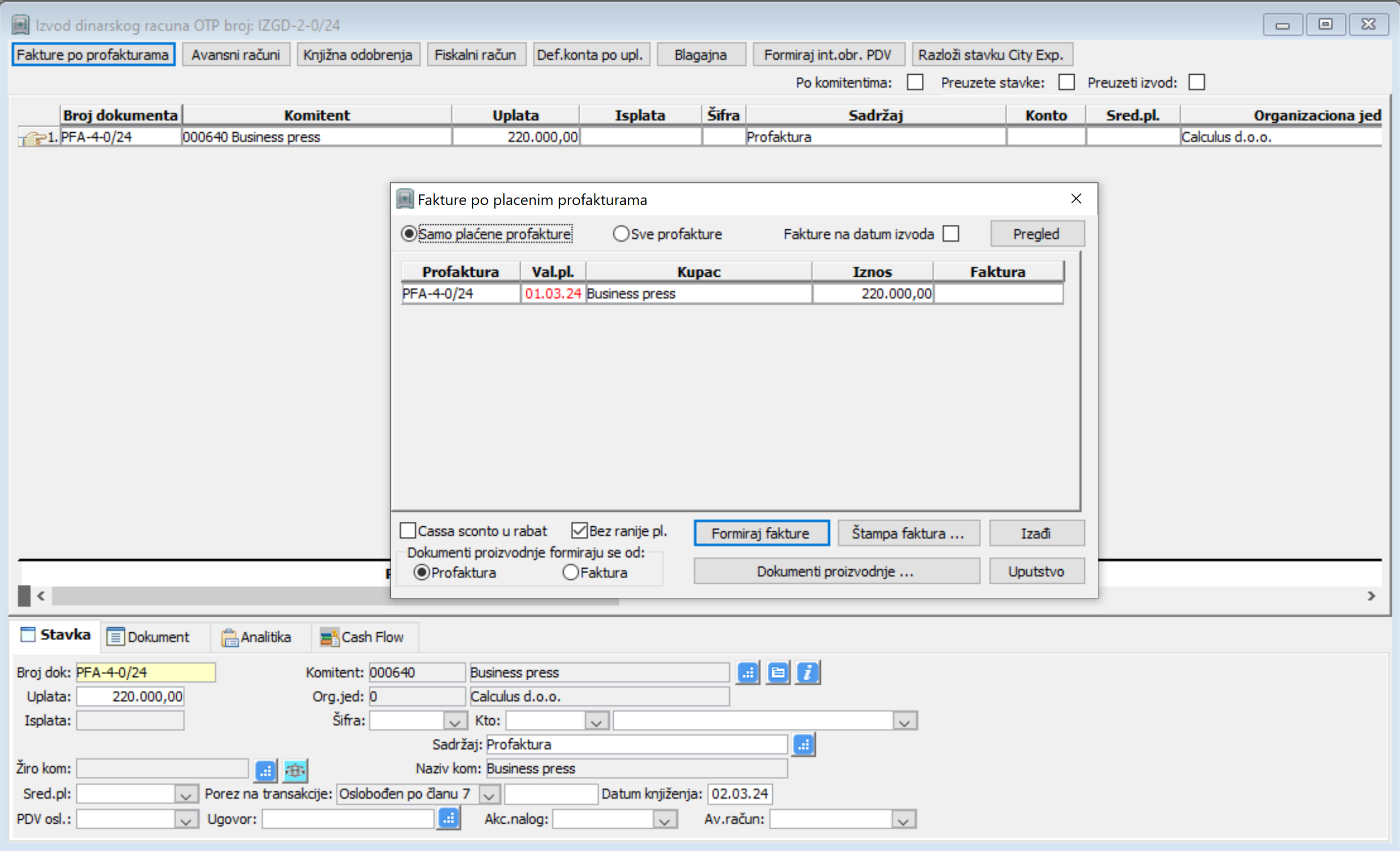Click the Komitent info icon
Viewport: 1400px width, 851px height.
coord(807,673)
